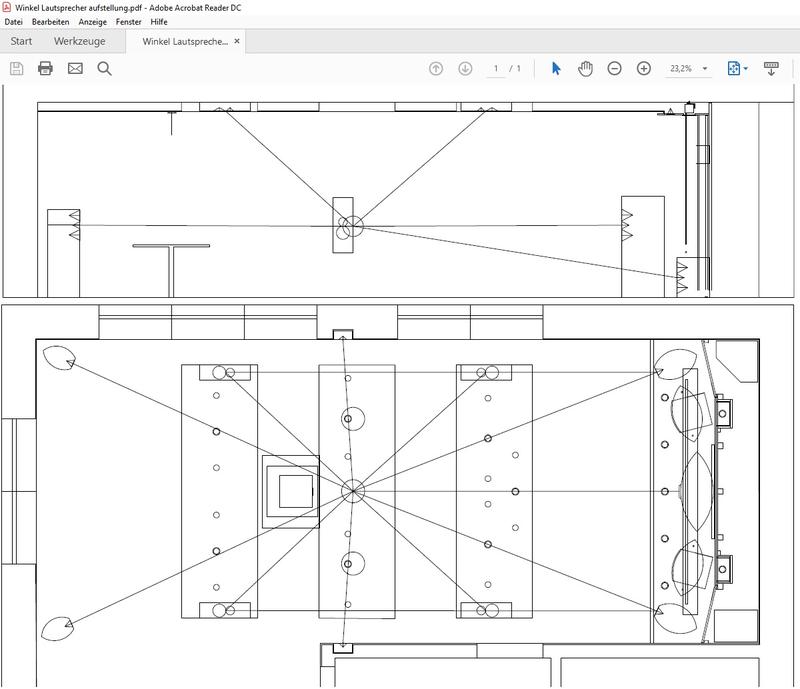Go to next page with down arrow

(465, 68)
